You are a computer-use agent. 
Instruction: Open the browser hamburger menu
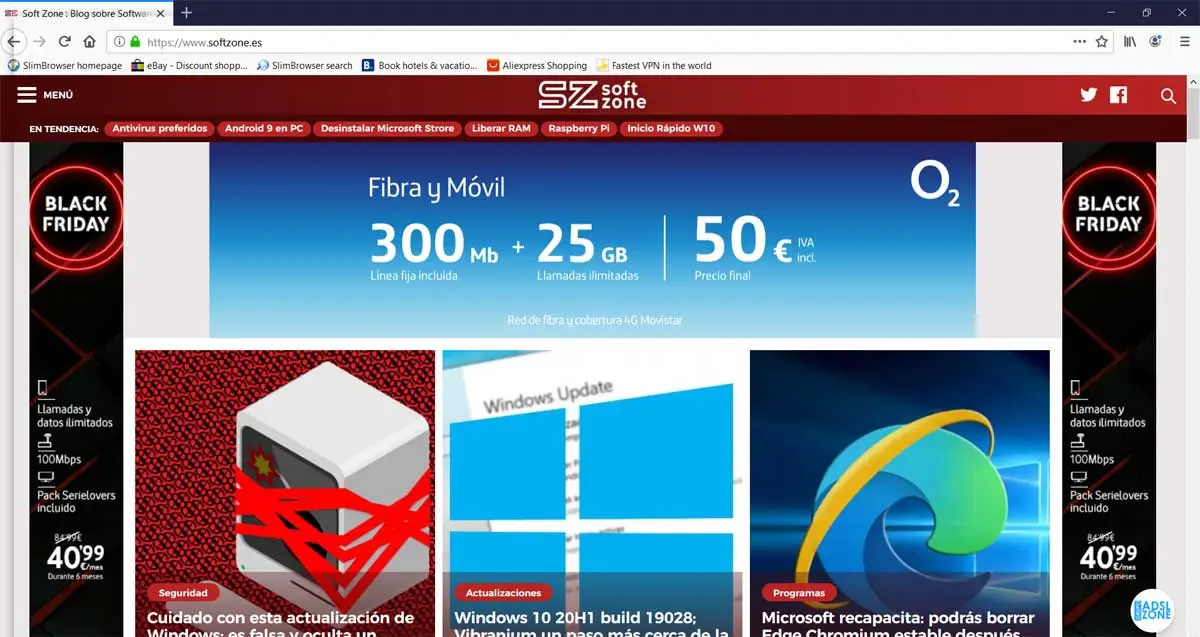coord(1184,42)
